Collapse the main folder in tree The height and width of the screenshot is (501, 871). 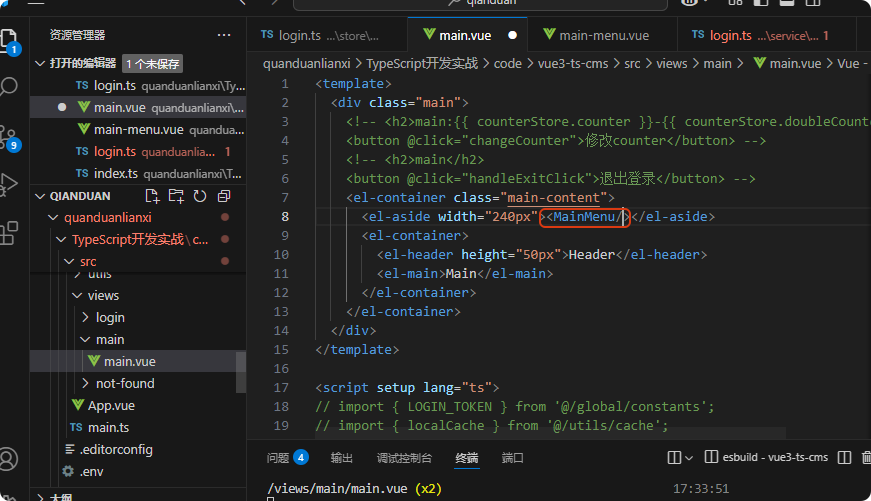pyautogui.click(x=85, y=339)
